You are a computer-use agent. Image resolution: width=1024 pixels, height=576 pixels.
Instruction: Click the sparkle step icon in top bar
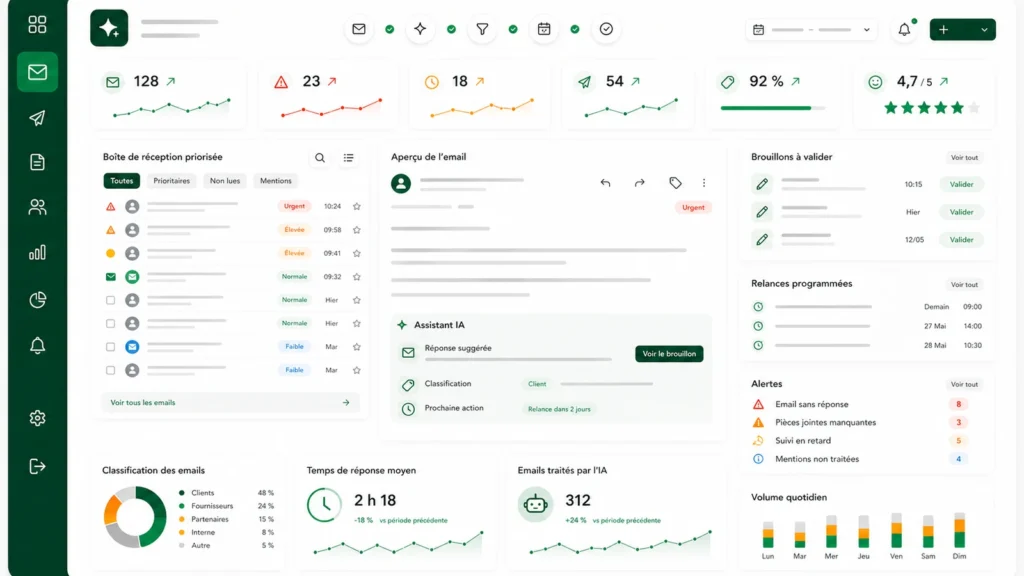(420, 29)
